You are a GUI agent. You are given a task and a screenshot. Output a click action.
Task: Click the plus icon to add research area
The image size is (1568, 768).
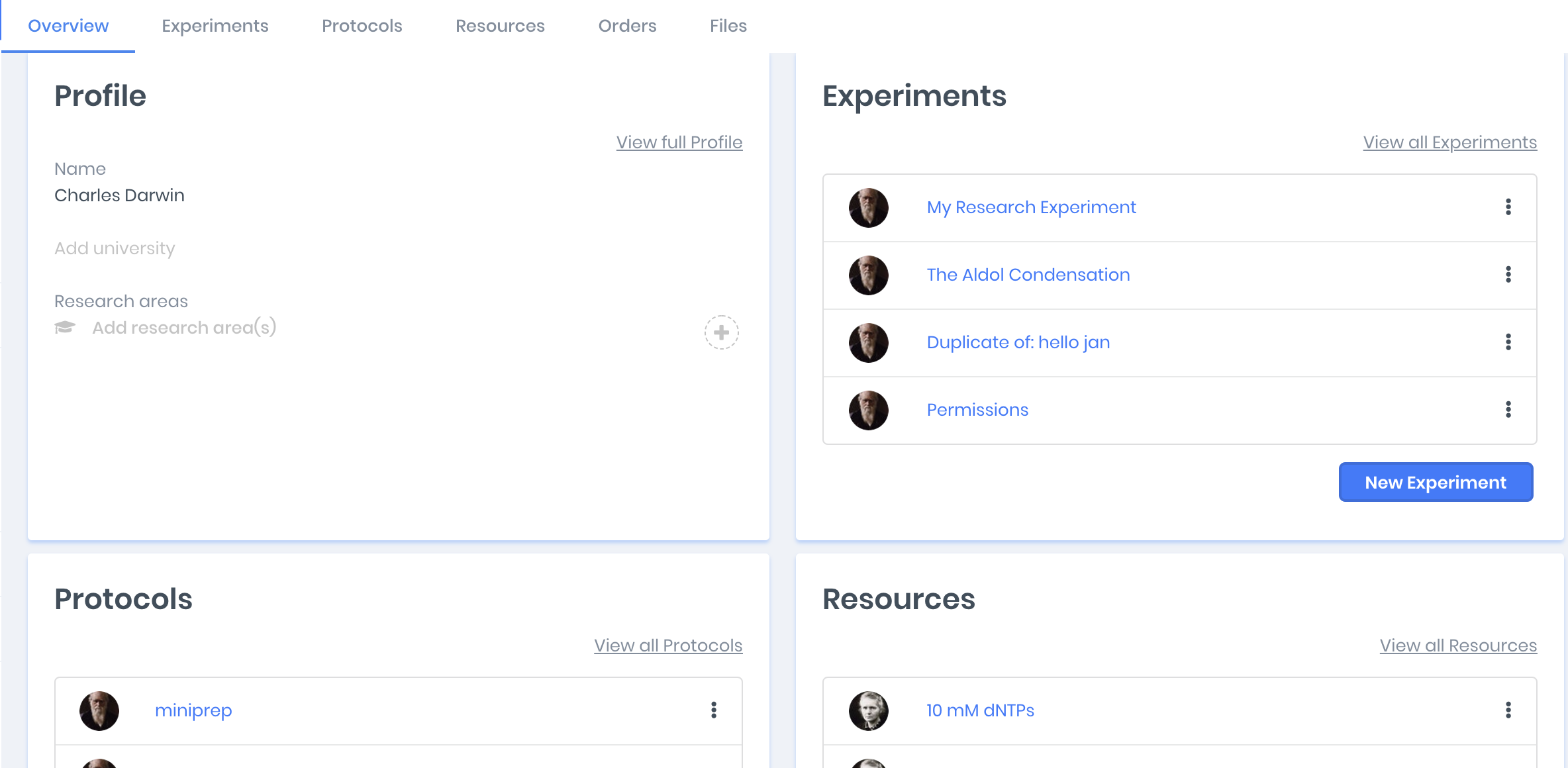coord(721,332)
